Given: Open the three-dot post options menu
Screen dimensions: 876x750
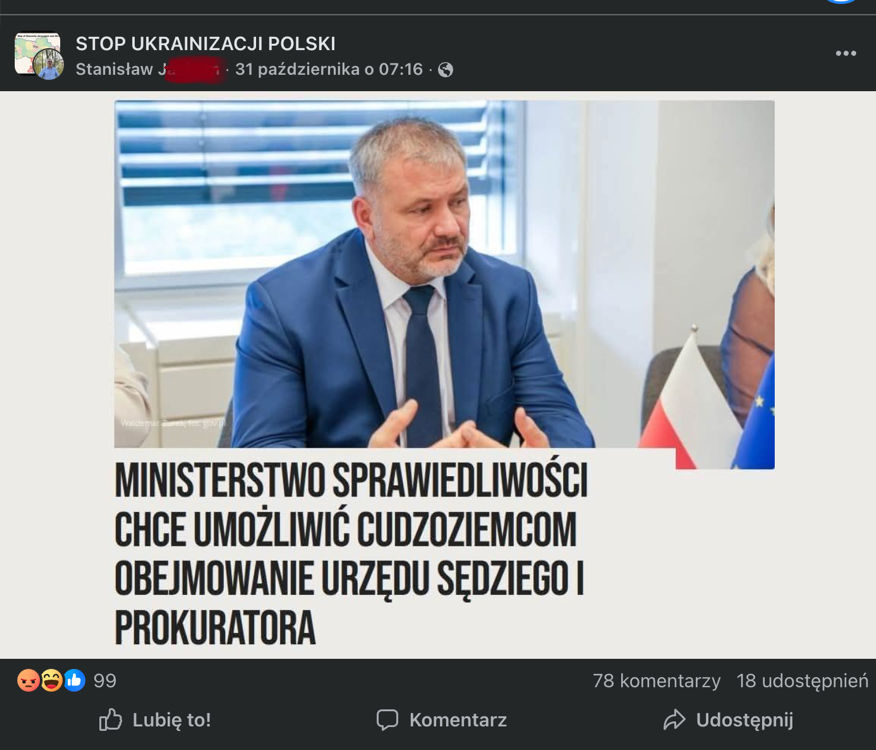Looking at the screenshot, I should coord(846,53).
